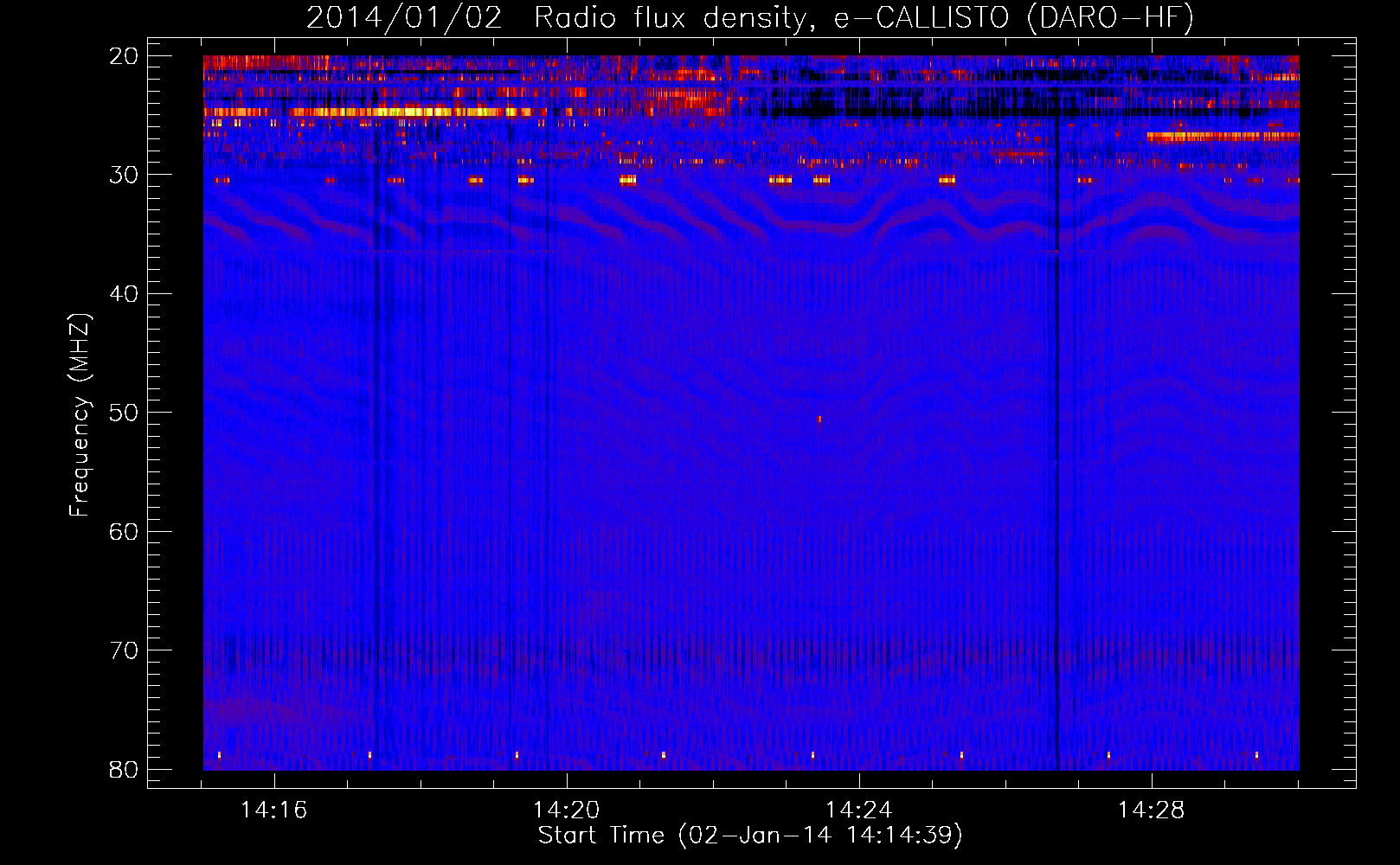Click the isolated bright spot near 50 MHz
The width and height of the screenshot is (1400, 865).
[x=820, y=420]
